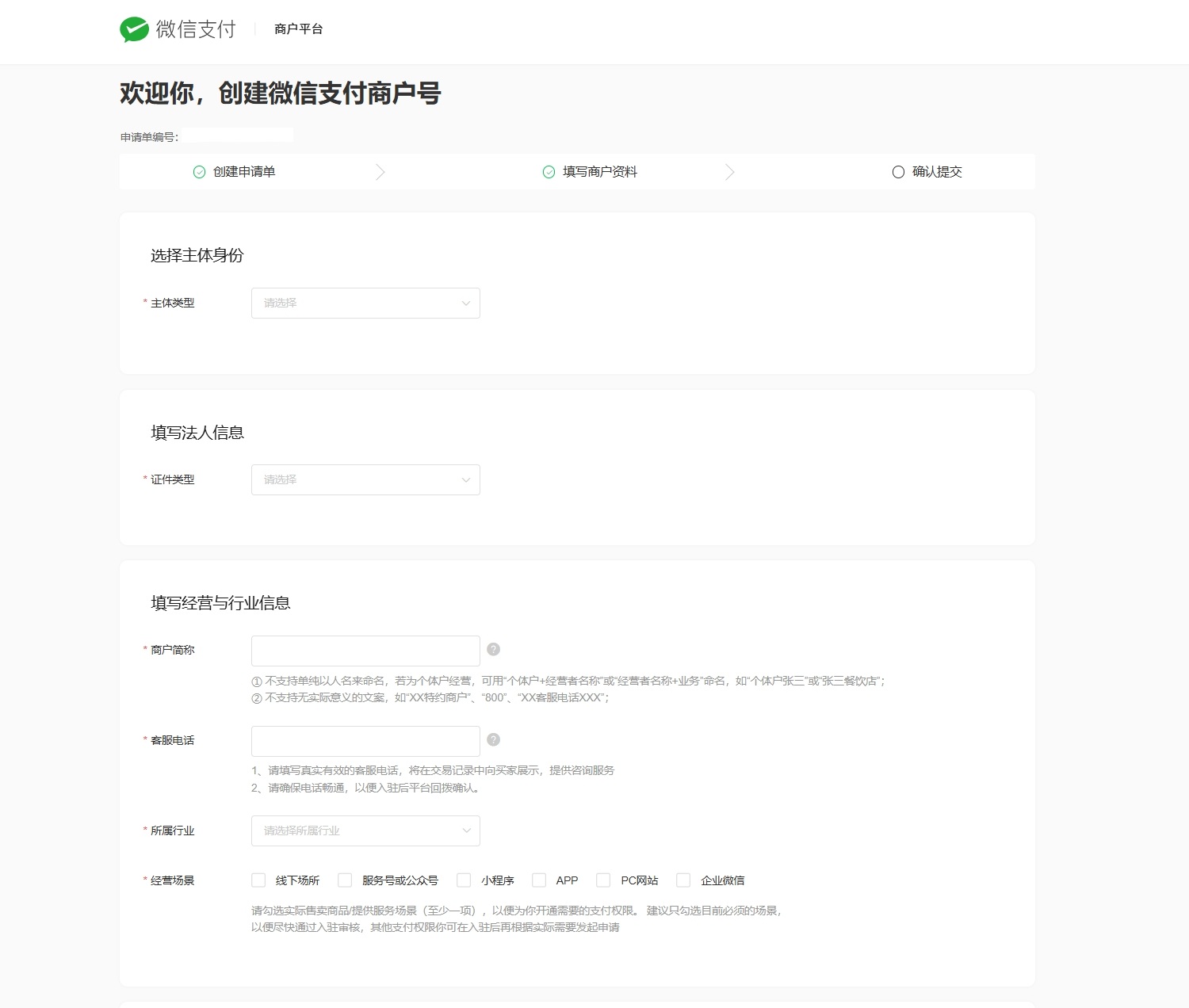This screenshot has height=1008, width=1189.
Task: Click the 商户简称 field label
Action: click(x=173, y=650)
